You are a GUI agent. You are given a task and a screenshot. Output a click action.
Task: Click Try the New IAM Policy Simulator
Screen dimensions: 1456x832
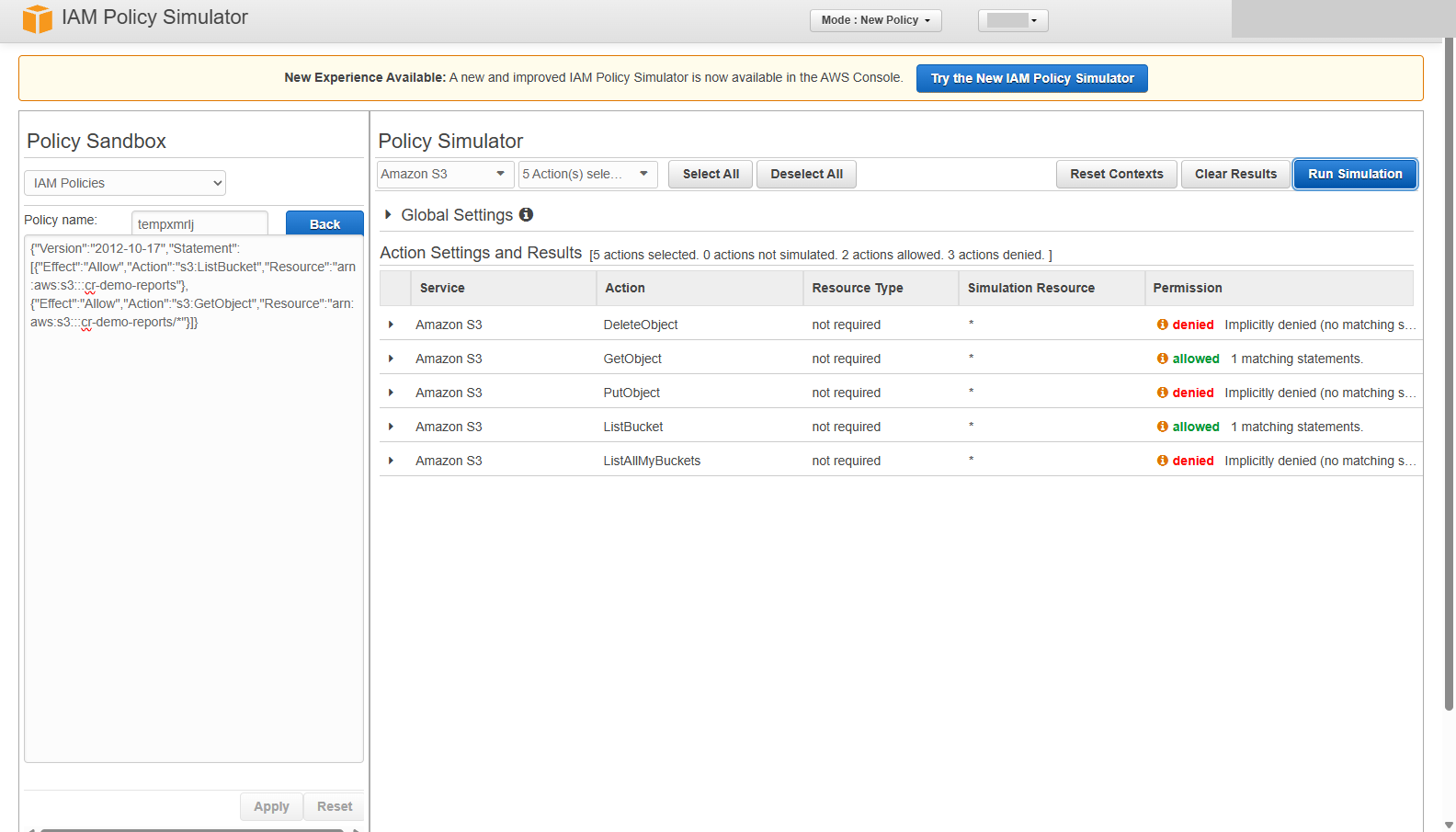click(1031, 78)
